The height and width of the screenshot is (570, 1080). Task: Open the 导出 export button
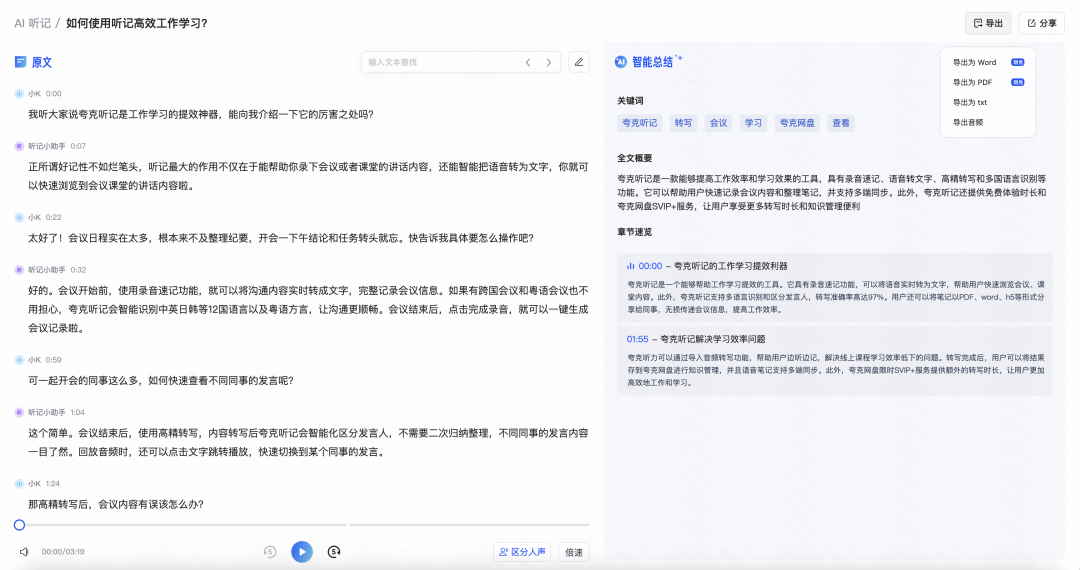tap(988, 23)
